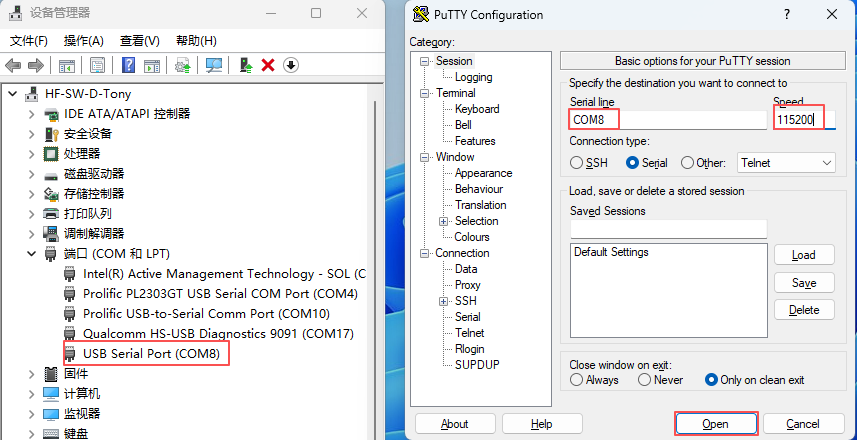This screenshot has height=440, width=857.
Task: Open the Telnet connection type dropdown
Action: point(786,163)
